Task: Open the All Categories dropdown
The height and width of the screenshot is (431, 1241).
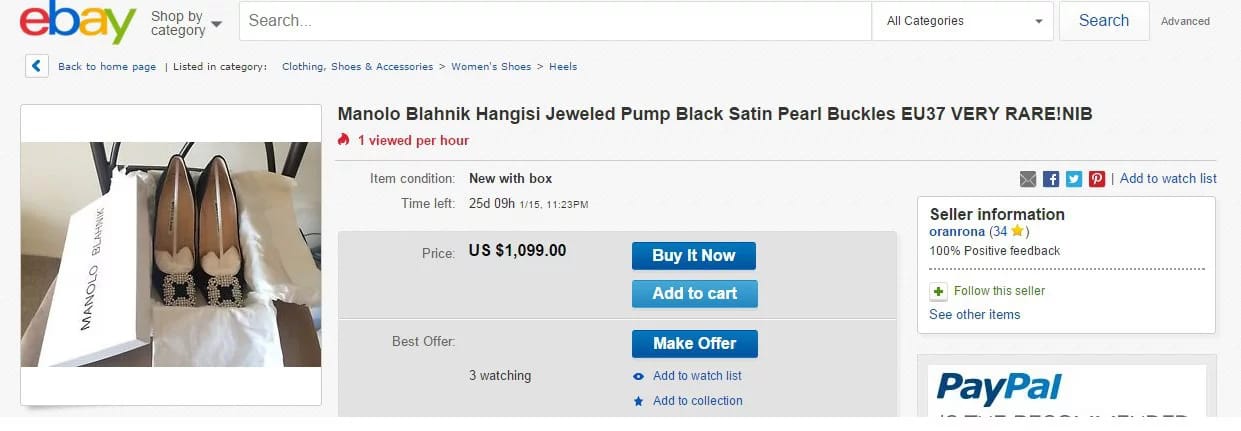Action: 964,21
